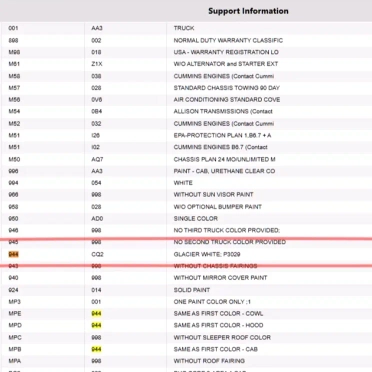This screenshot has height=372, width=372.
Task: Select WITHOUT SLEEPER ROOF COLOR description
Action: 222,337
